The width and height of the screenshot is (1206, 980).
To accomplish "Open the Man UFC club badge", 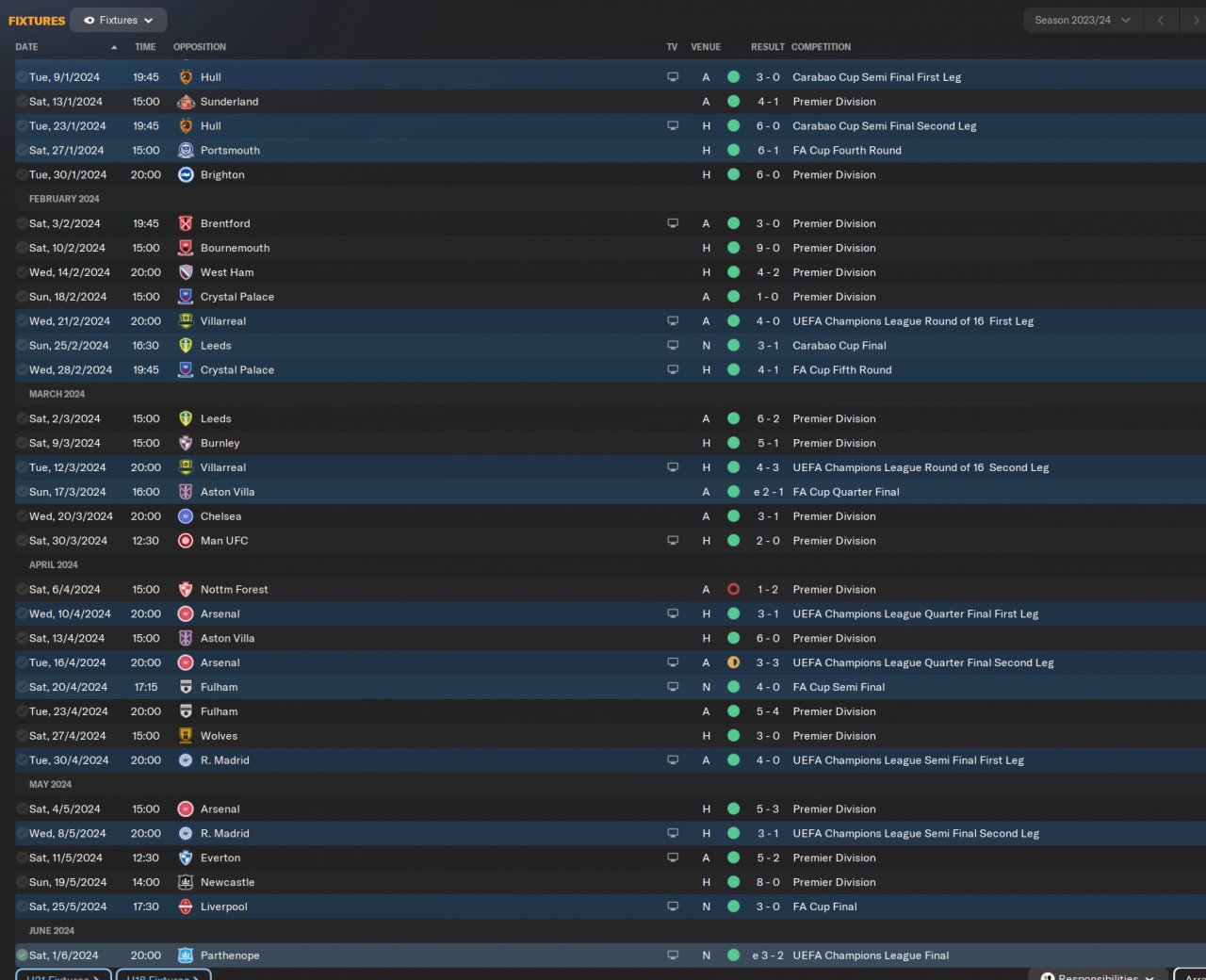I will point(186,542).
